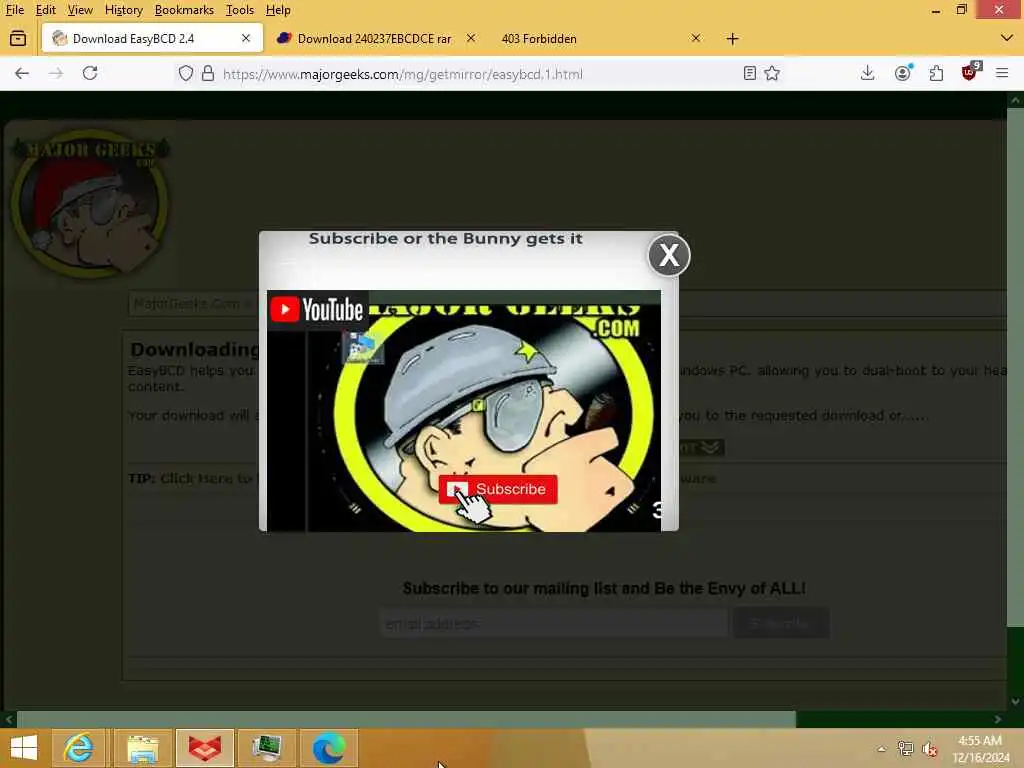Open the Edit menu
The image size is (1024, 768).
coord(45,10)
